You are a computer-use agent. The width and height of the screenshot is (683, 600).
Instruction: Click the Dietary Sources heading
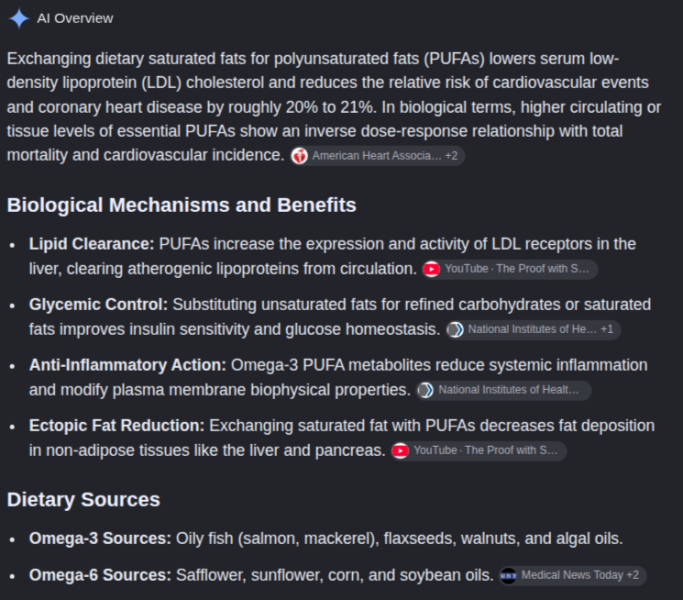(84, 500)
